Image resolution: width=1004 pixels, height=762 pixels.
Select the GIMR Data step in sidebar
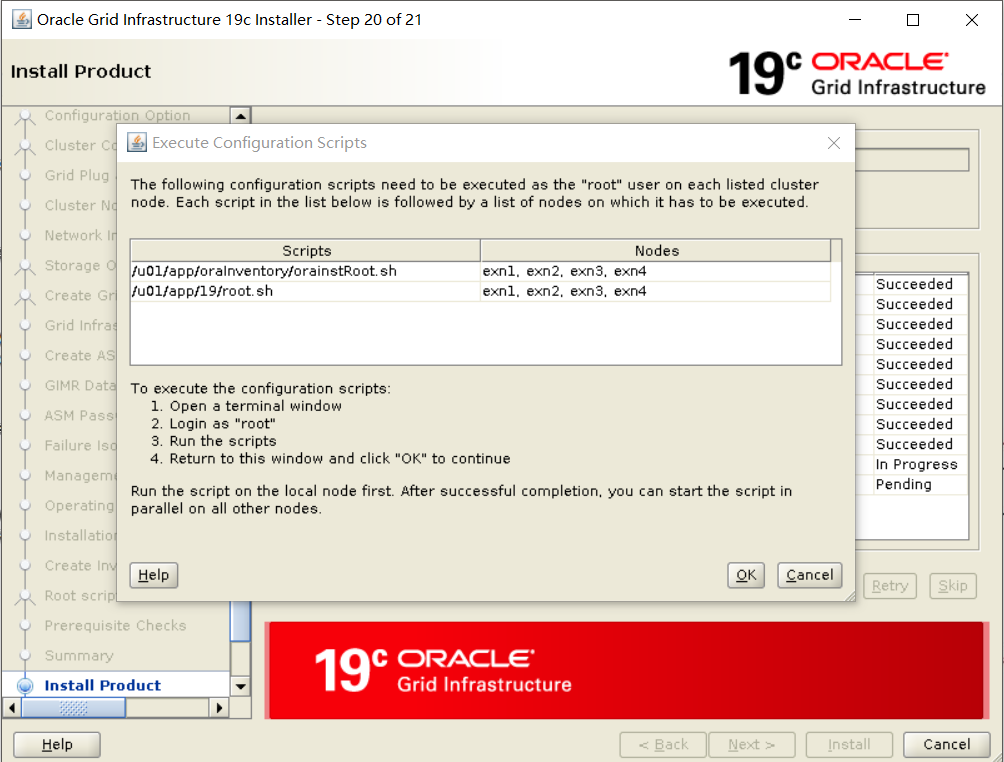[x=80, y=385]
